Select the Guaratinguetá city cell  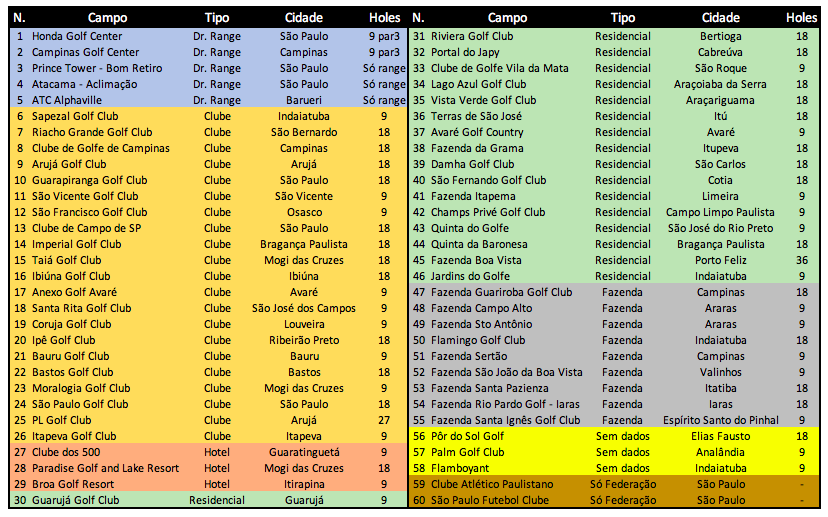click(304, 452)
